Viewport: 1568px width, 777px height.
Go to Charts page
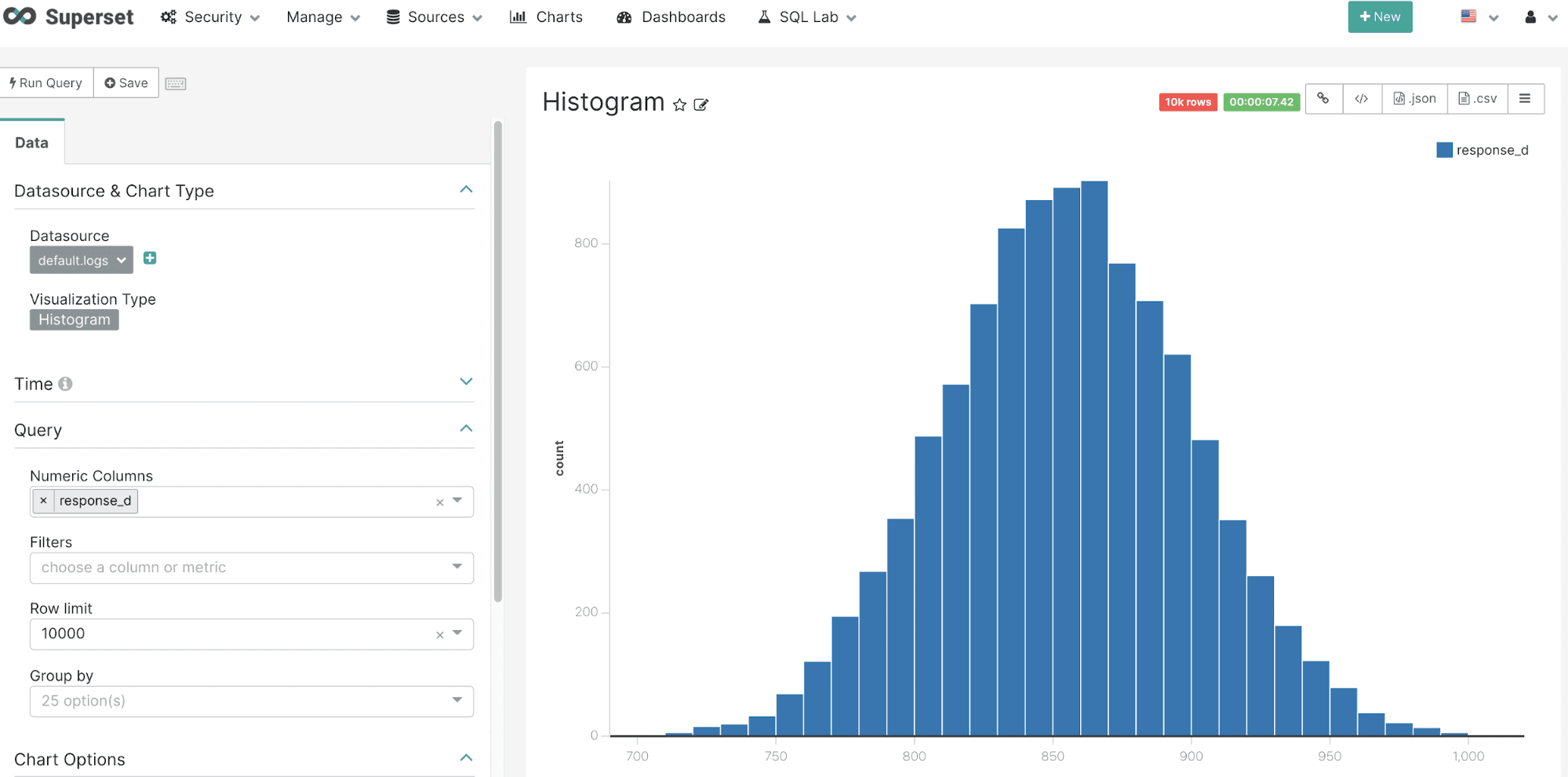(x=547, y=17)
